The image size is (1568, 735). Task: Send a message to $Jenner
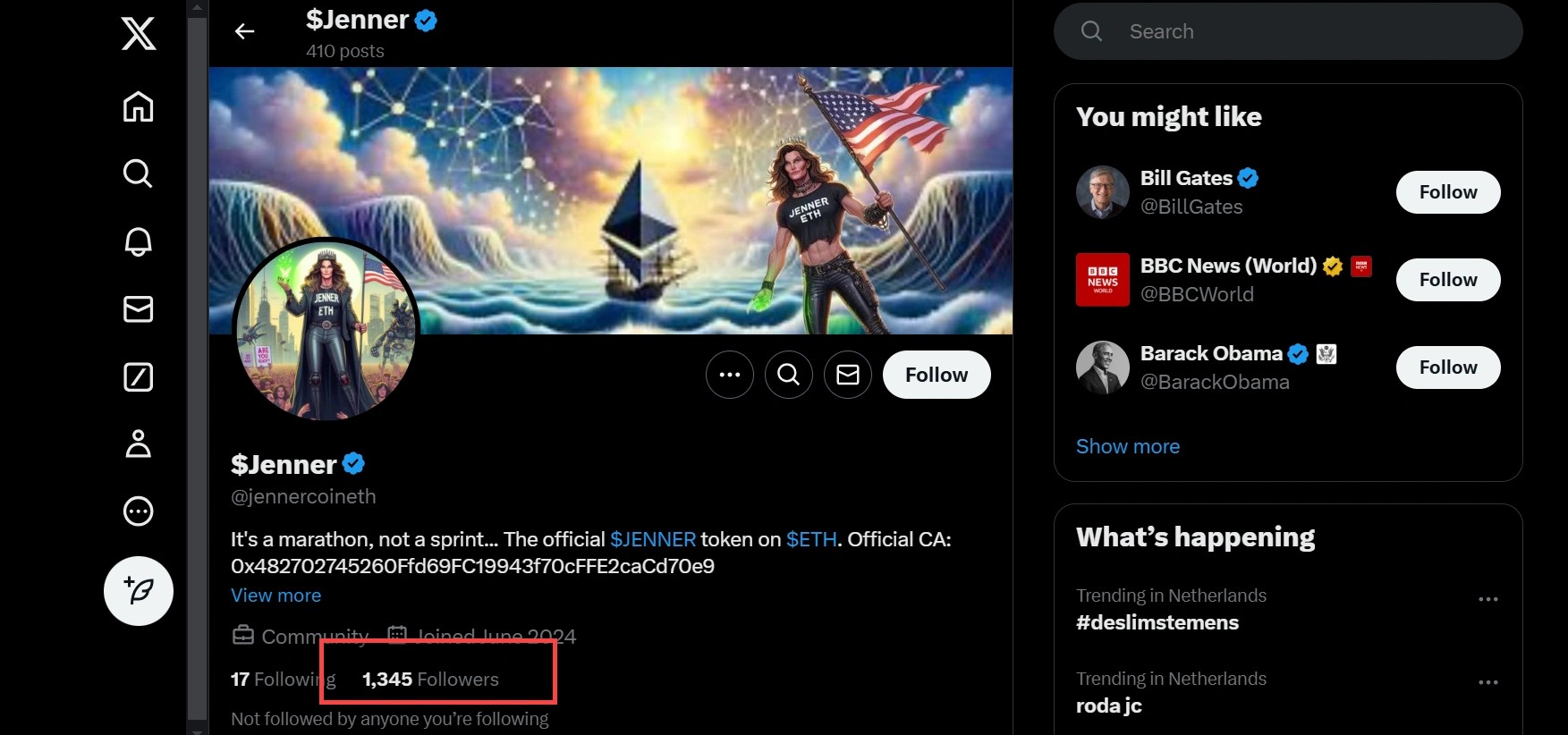click(x=848, y=375)
